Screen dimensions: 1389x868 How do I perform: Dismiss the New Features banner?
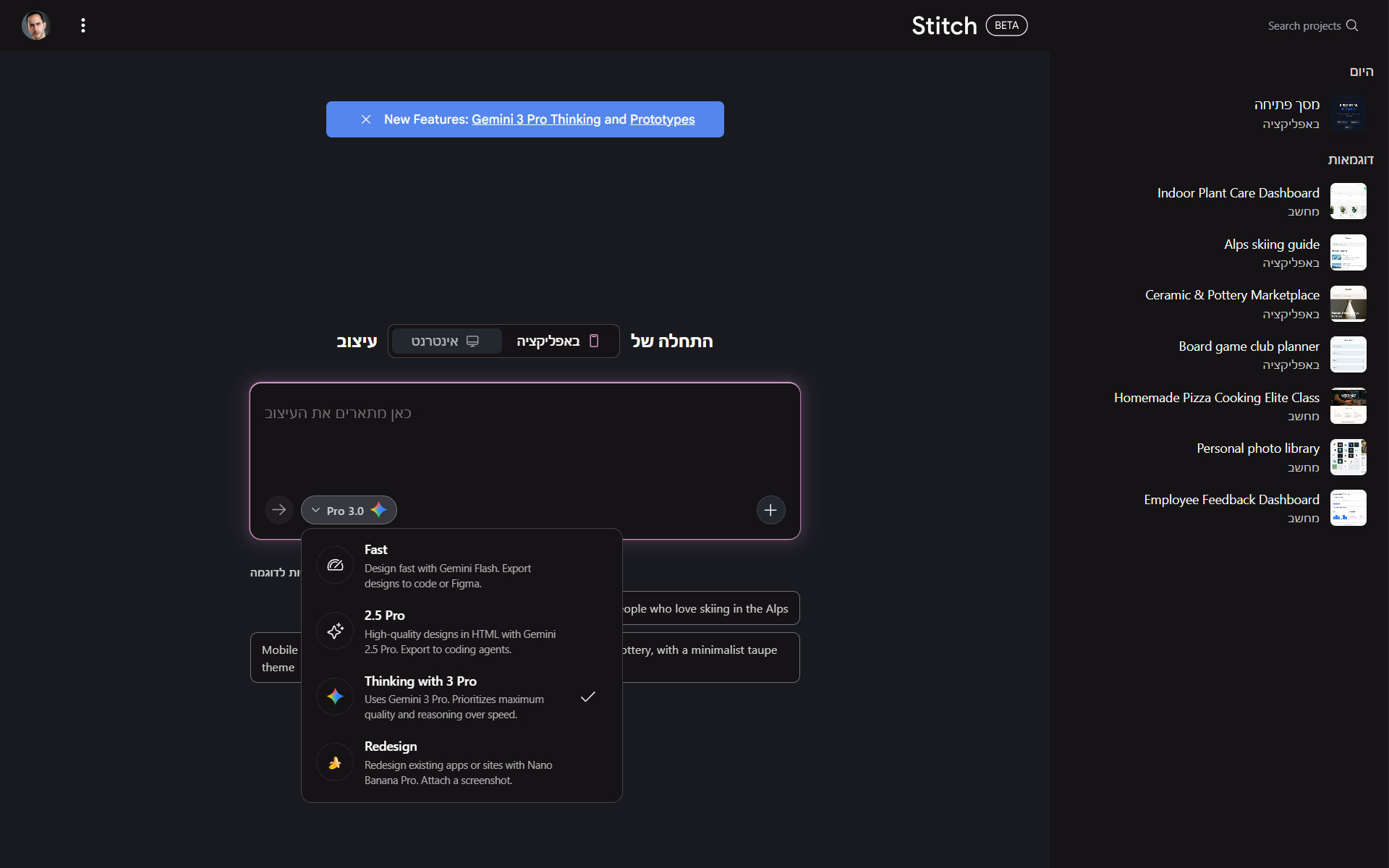366,119
